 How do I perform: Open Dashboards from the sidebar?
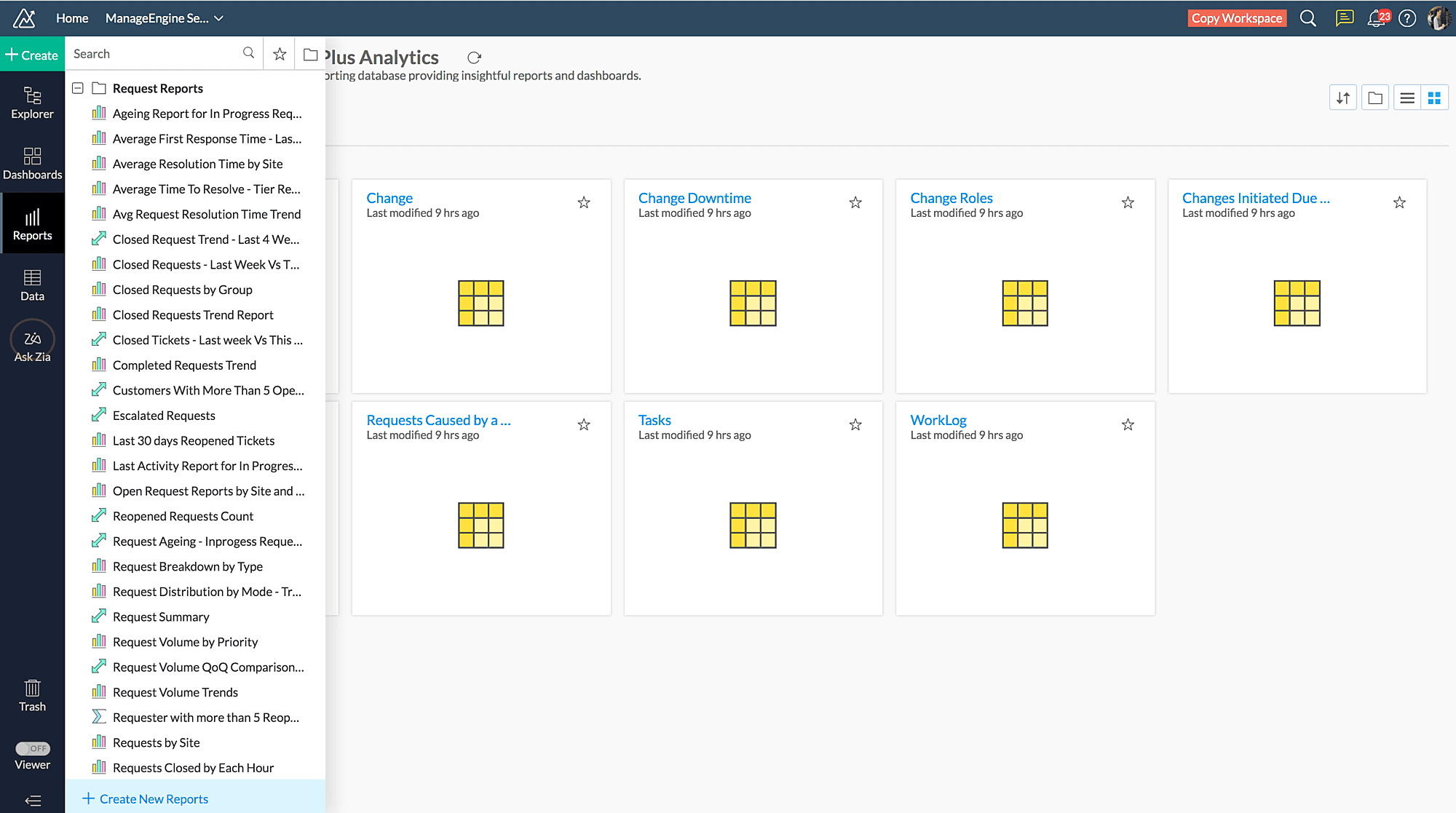coord(32,163)
